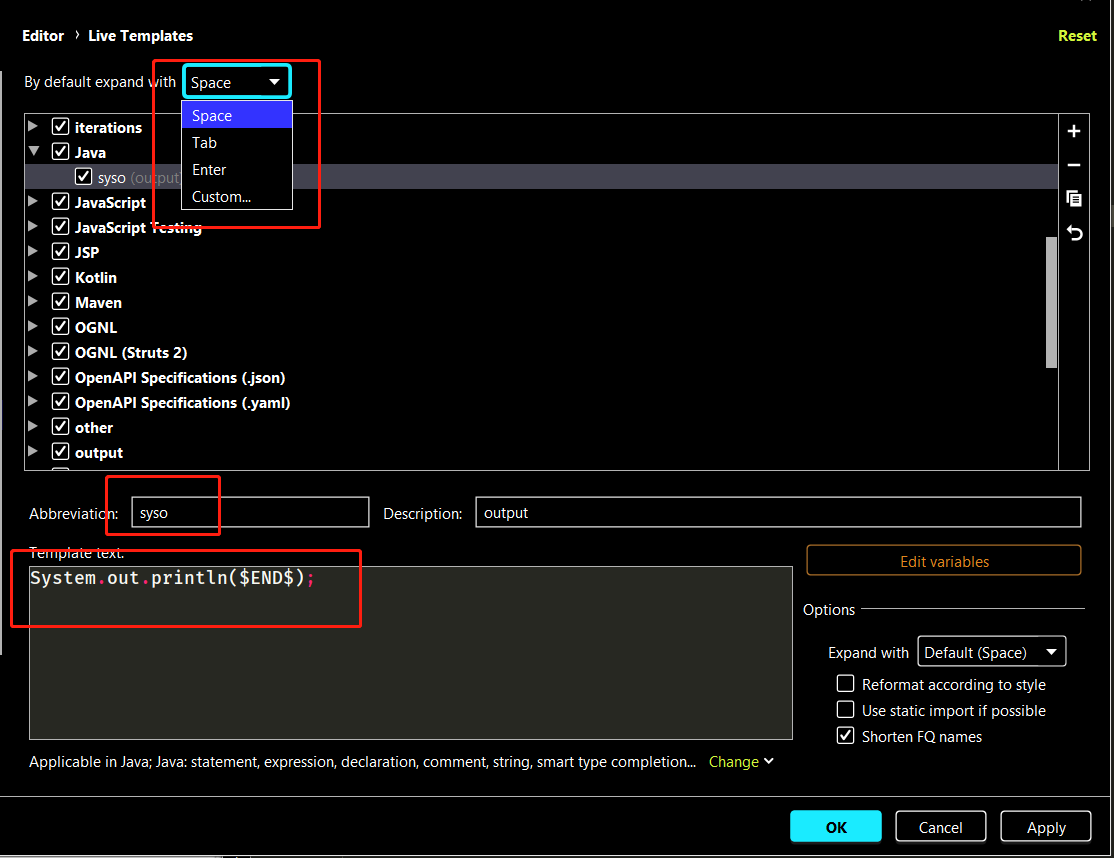Click the Apply button
Image resolution: width=1114 pixels, height=858 pixels.
coord(1046,827)
